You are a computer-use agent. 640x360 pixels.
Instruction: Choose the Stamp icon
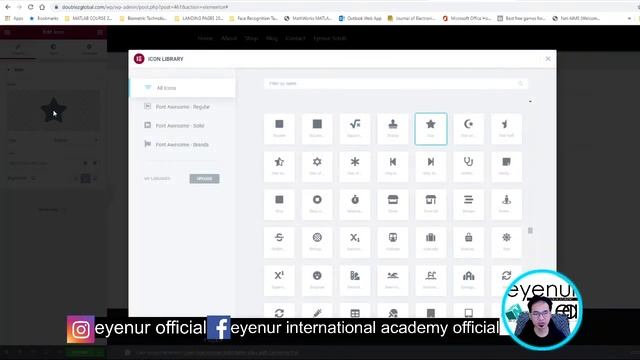click(393, 129)
